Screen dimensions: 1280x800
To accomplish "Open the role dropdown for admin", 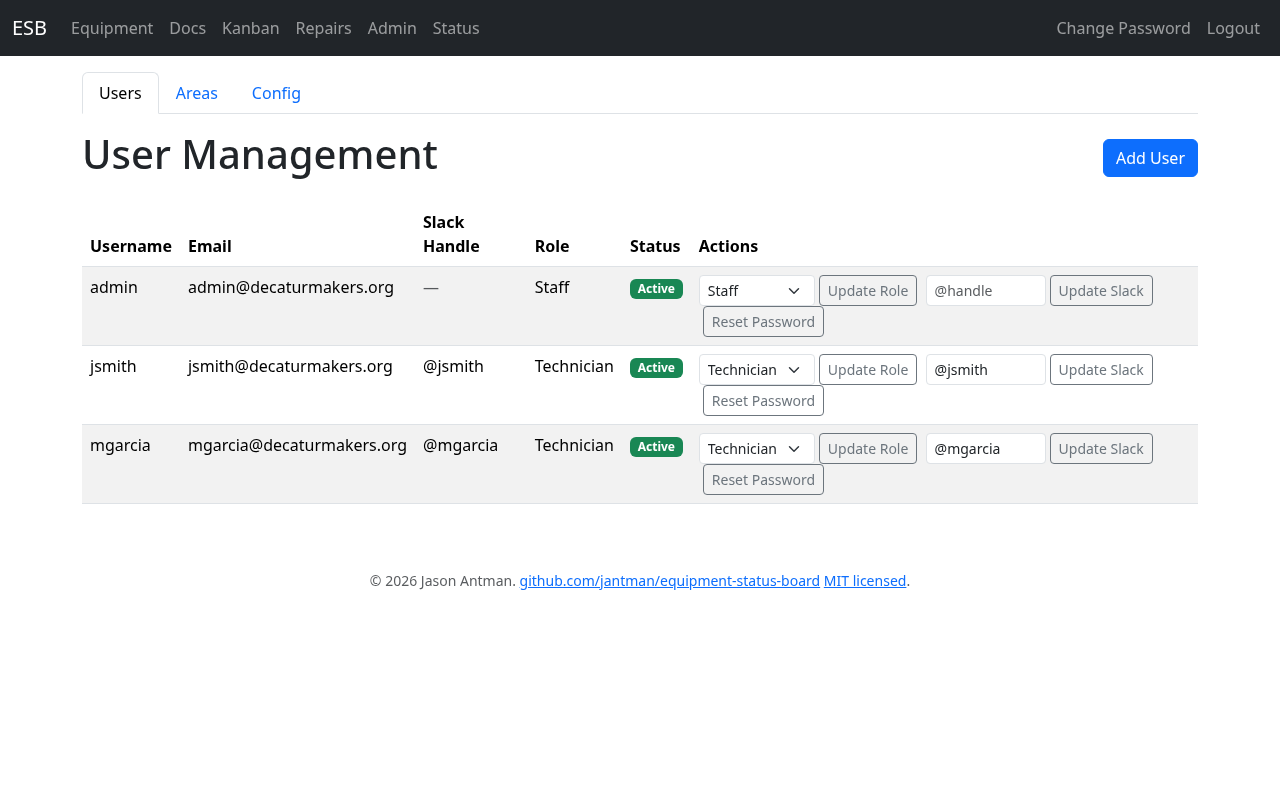I will point(756,291).
